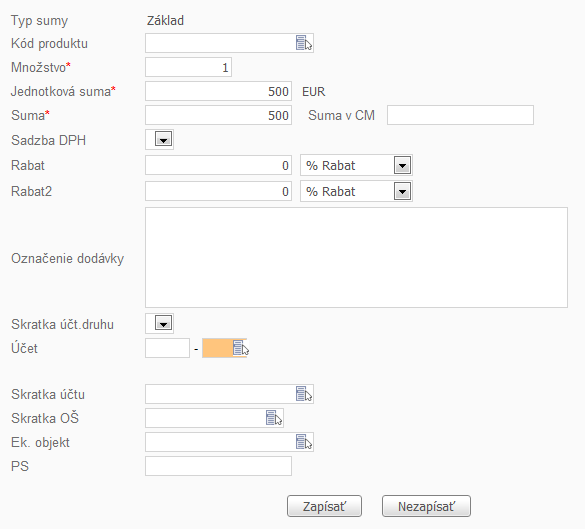Select the Suma v CM field

pyautogui.click(x=460, y=115)
